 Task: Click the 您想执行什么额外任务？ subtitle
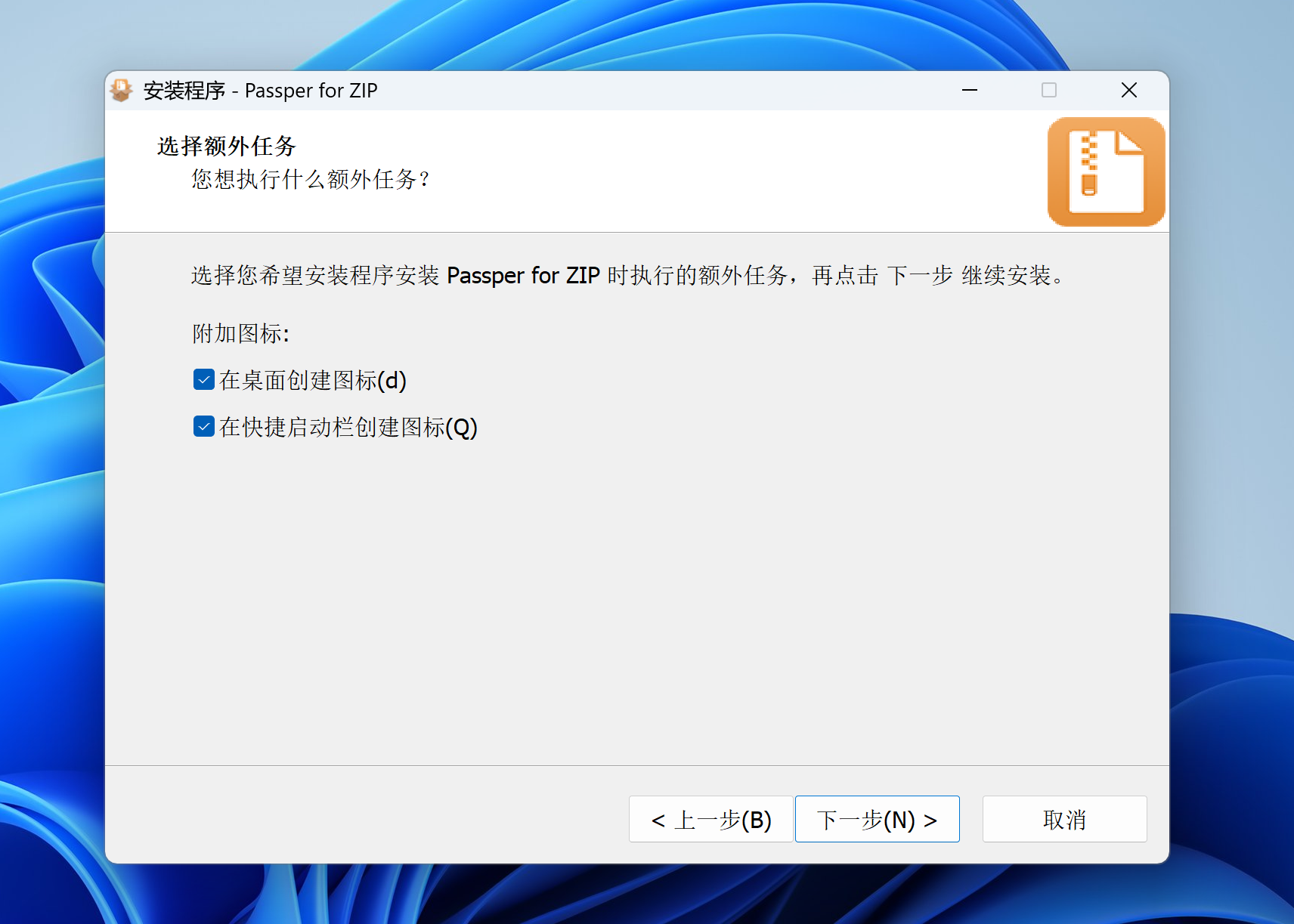pyautogui.click(x=311, y=180)
